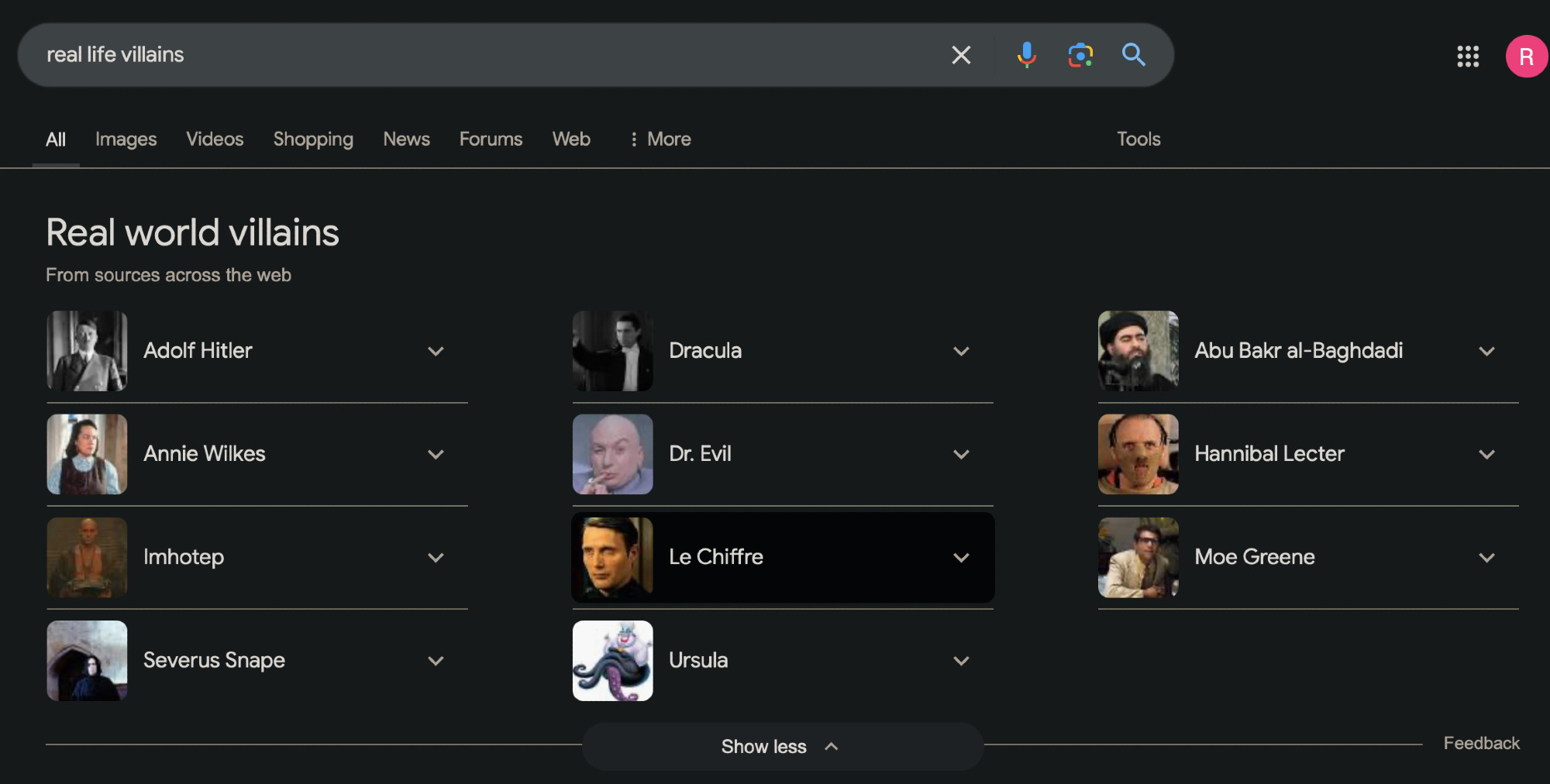Click the magnifying glass search icon
1550x784 pixels.
tap(1133, 55)
